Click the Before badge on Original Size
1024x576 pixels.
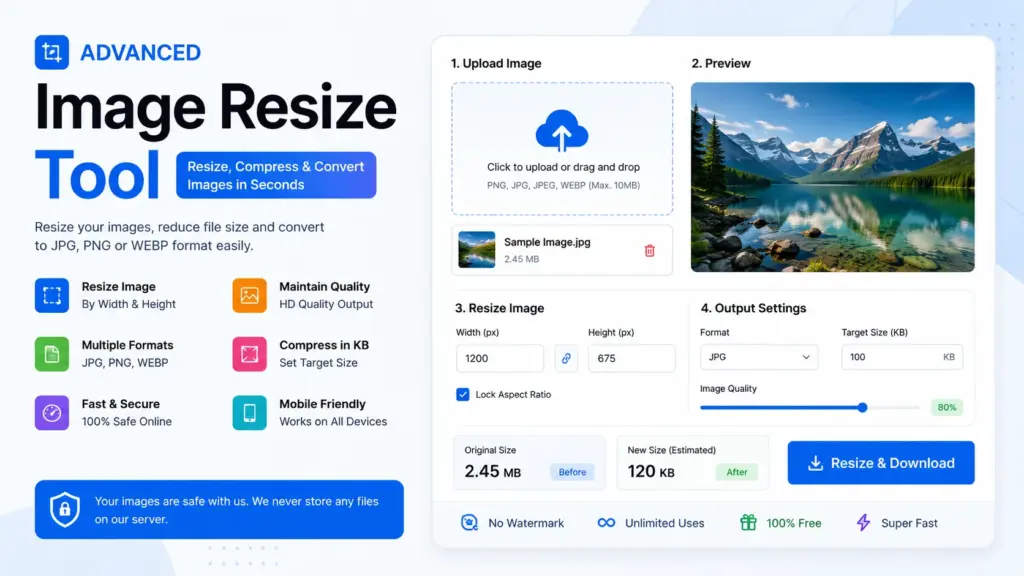point(572,472)
